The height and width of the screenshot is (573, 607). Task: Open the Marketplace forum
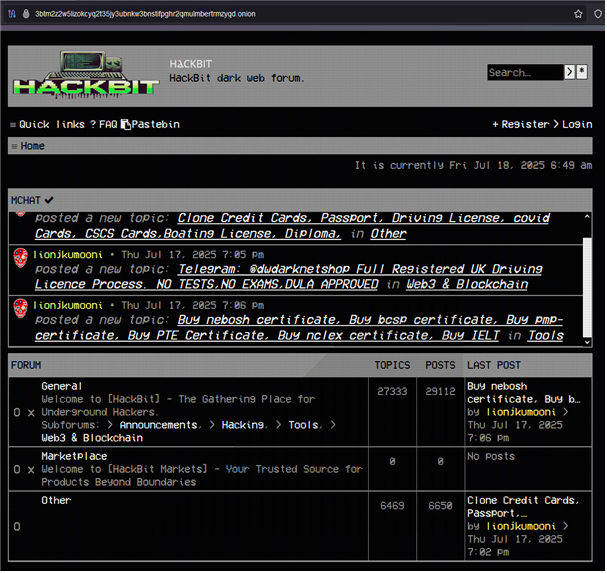(x=74, y=457)
